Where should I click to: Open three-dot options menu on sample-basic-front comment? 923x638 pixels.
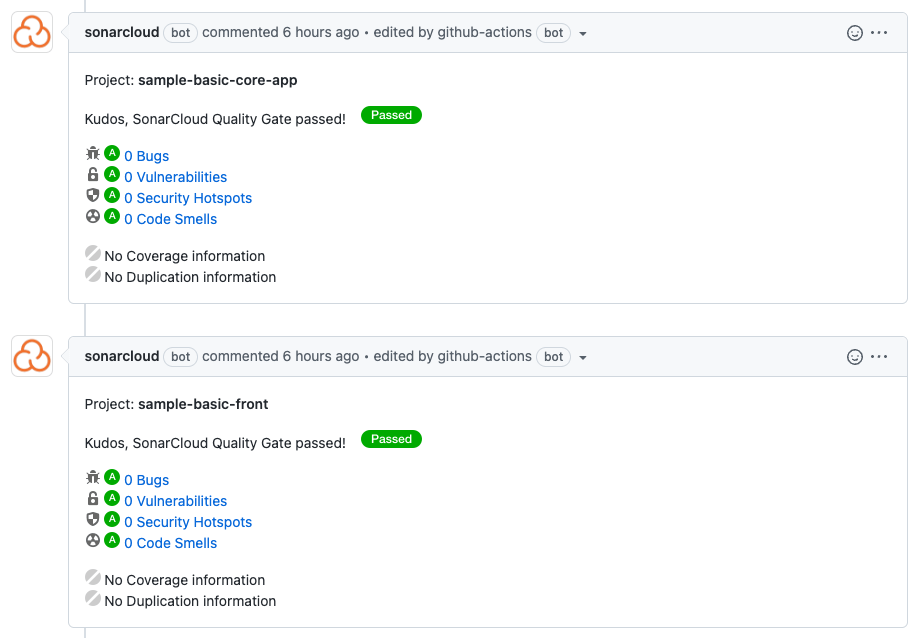tap(879, 356)
